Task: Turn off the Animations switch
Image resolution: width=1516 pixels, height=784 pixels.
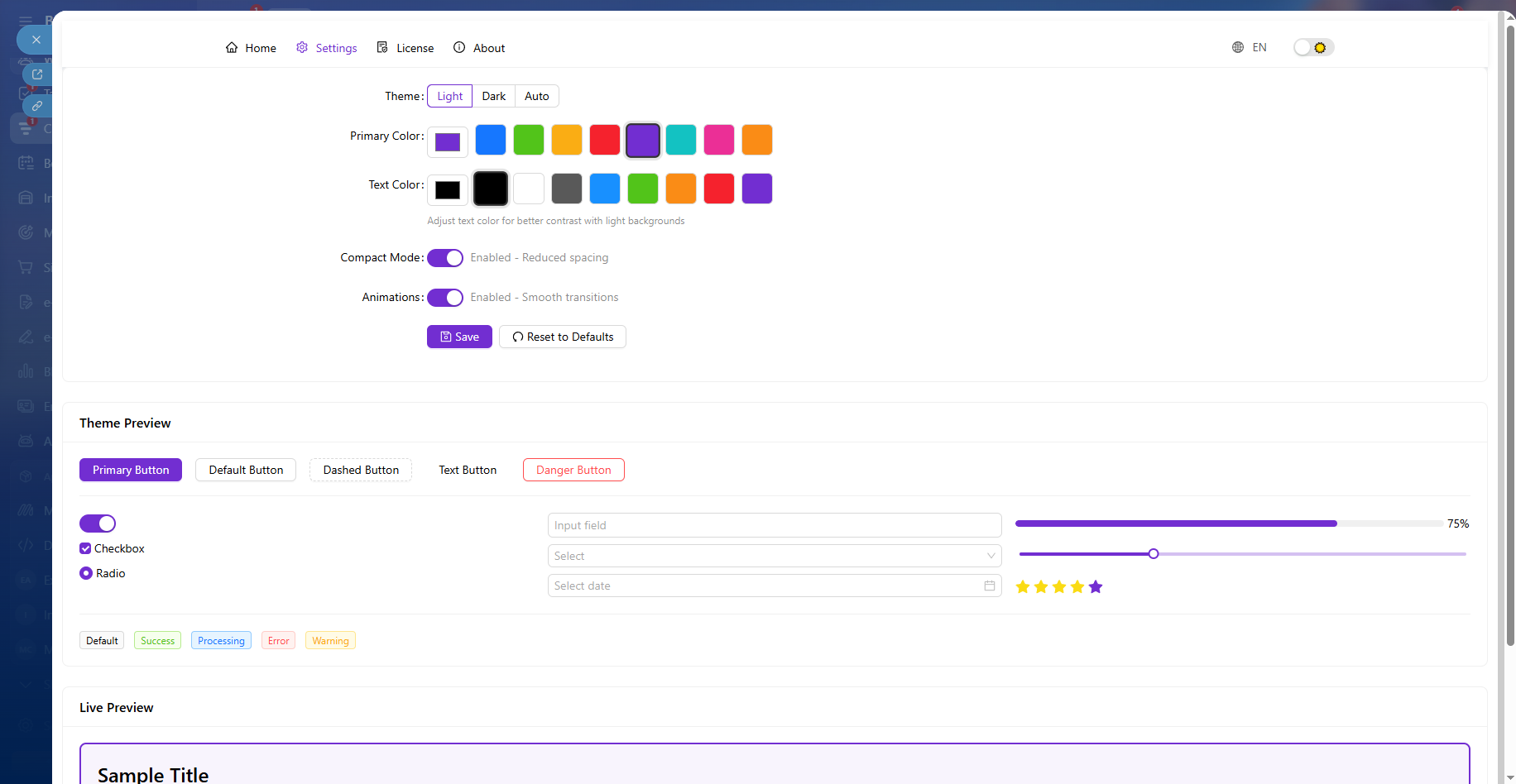Action: point(445,298)
